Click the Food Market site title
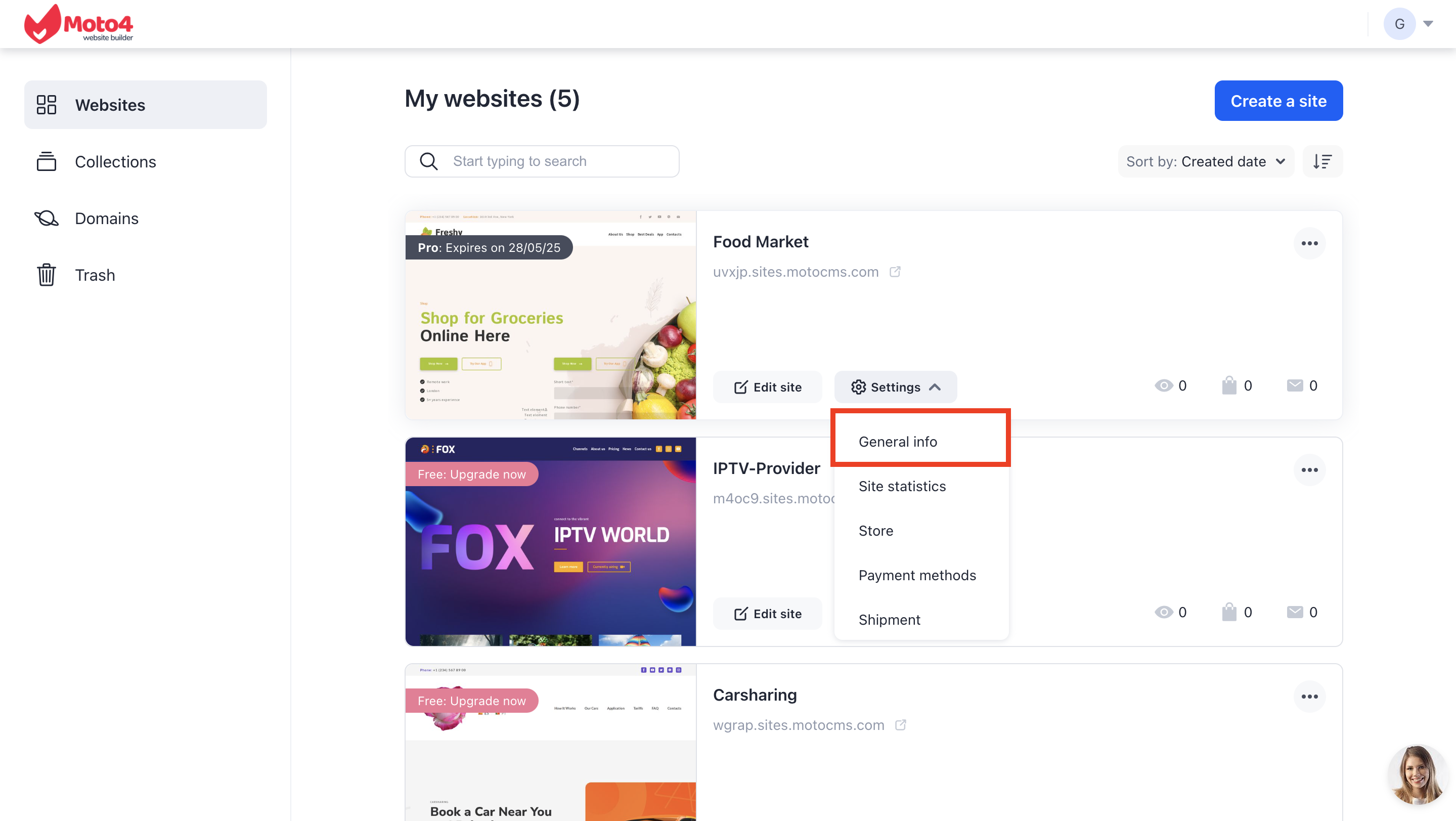 (x=760, y=242)
